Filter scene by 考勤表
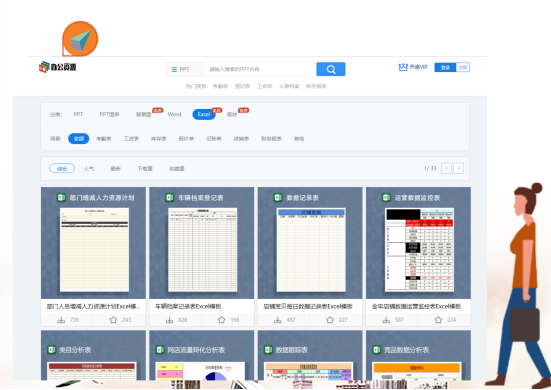The width and height of the screenshot is (551, 390). [x=104, y=139]
